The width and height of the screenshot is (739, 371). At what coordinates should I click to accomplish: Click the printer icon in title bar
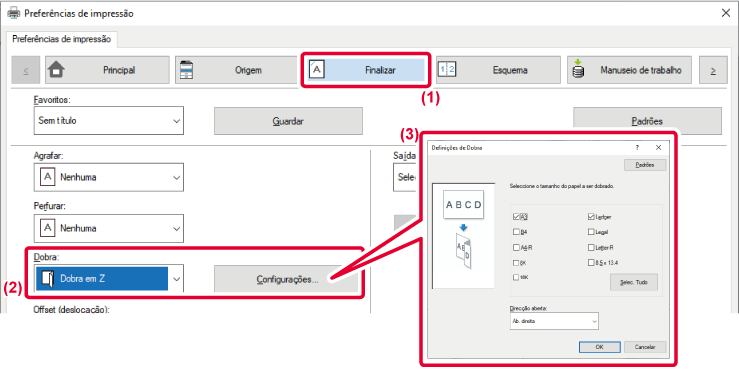14,13
